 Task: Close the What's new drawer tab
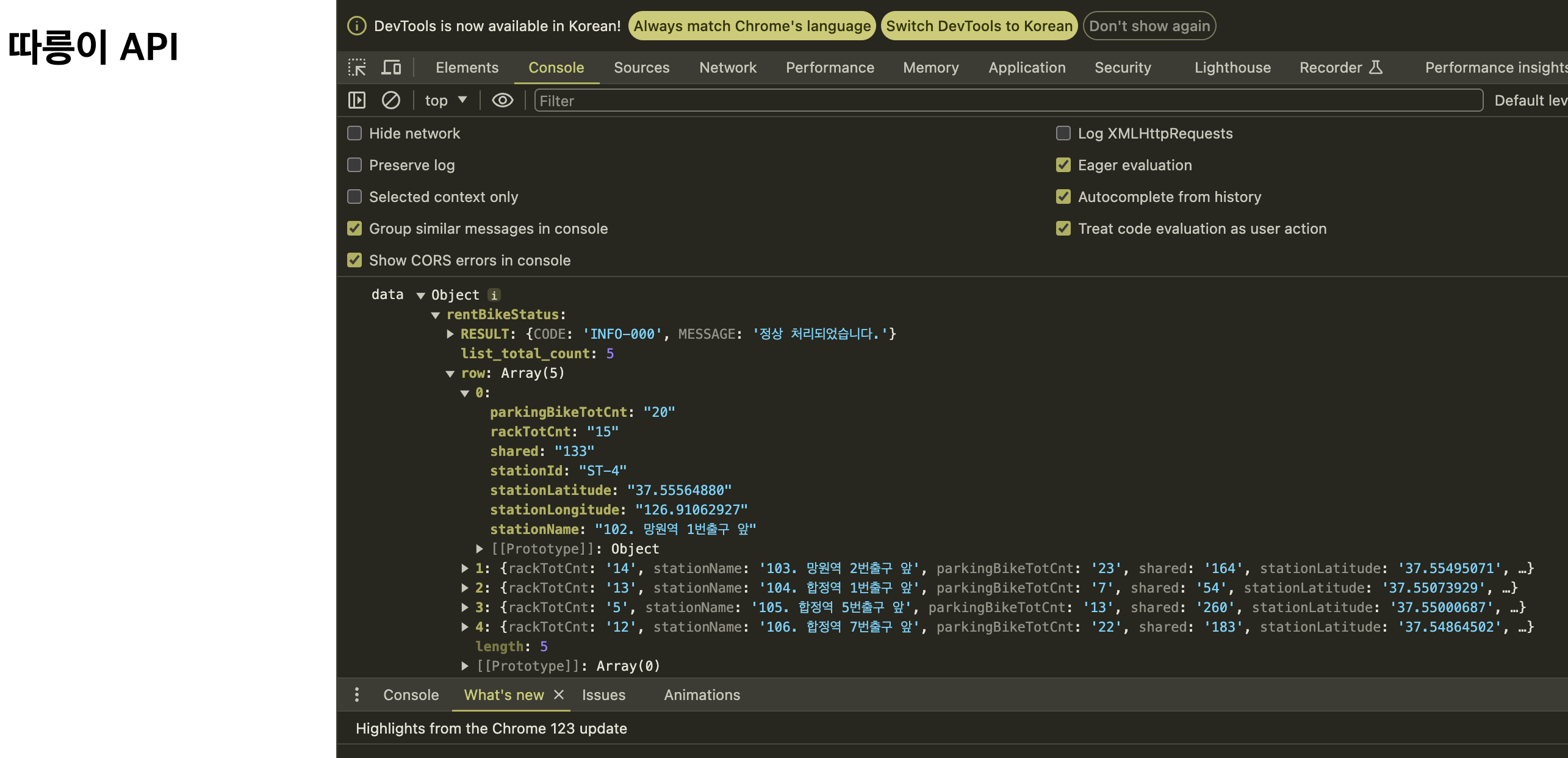559,695
